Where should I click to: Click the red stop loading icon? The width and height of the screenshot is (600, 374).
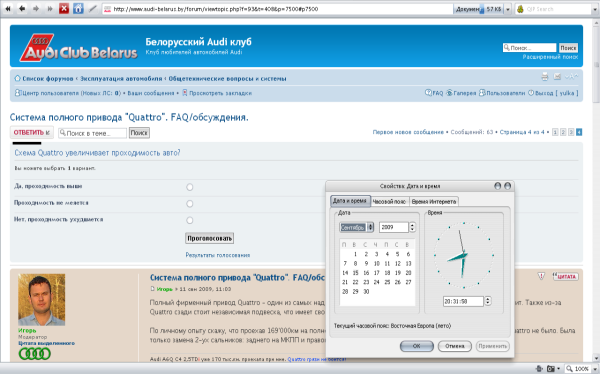click(64, 8)
